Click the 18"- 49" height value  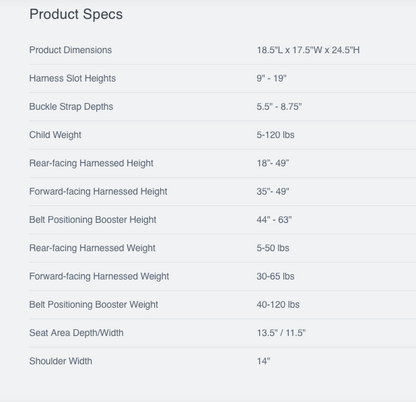click(273, 163)
